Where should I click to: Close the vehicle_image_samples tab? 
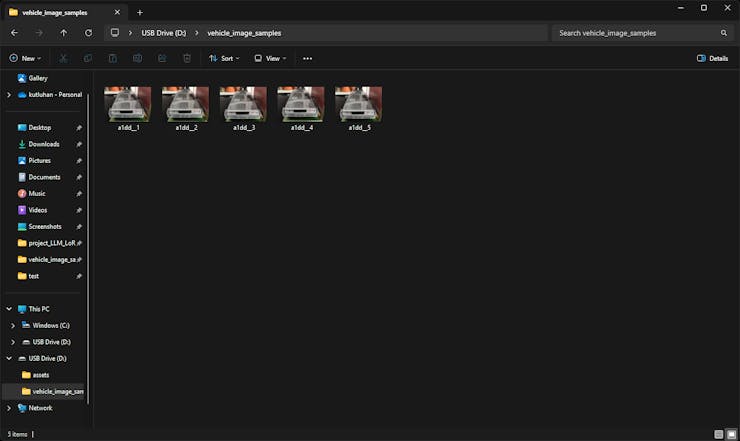(x=118, y=12)
